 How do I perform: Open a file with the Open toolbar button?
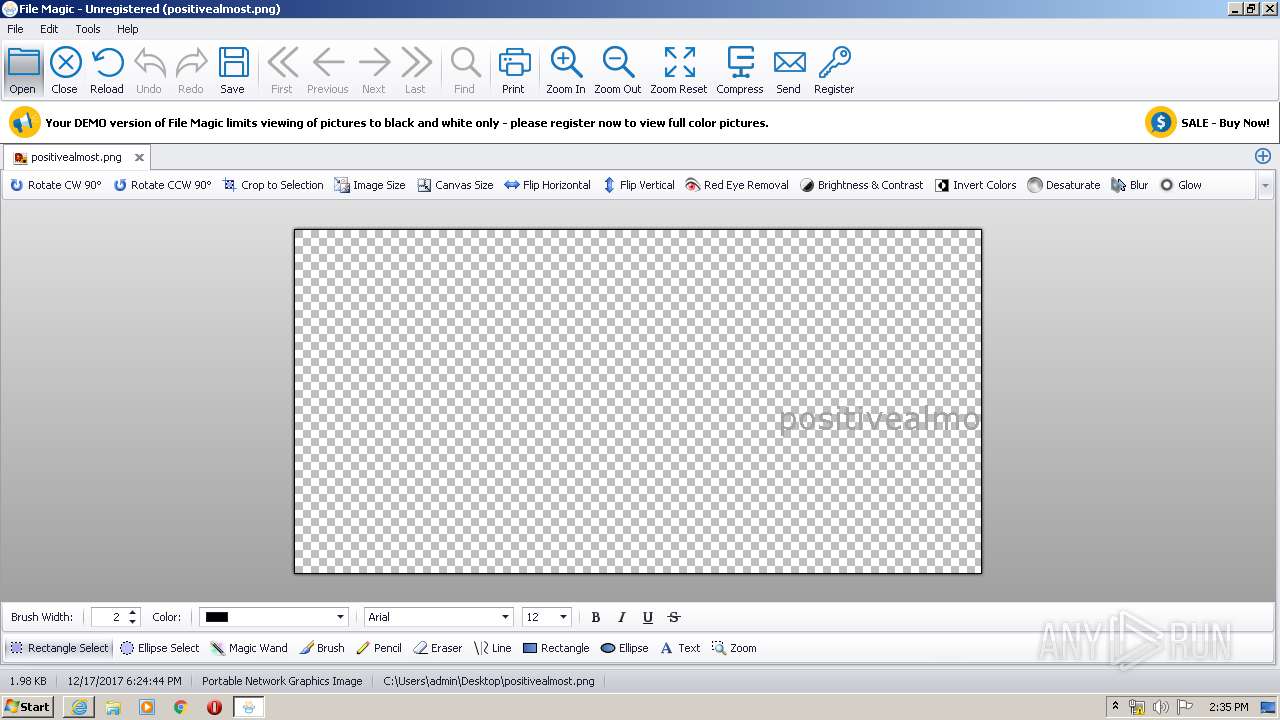tap(22, 71)
